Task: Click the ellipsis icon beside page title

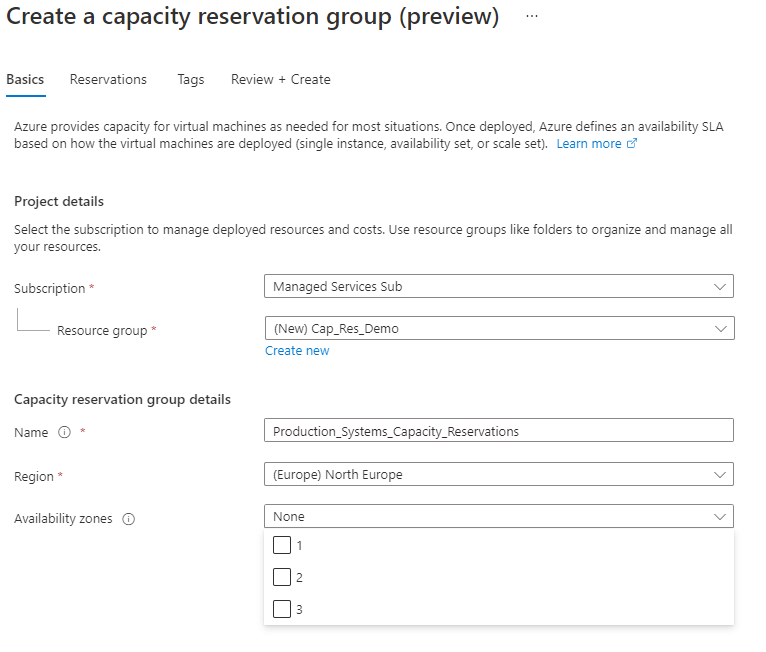Action: coord(532,17)
